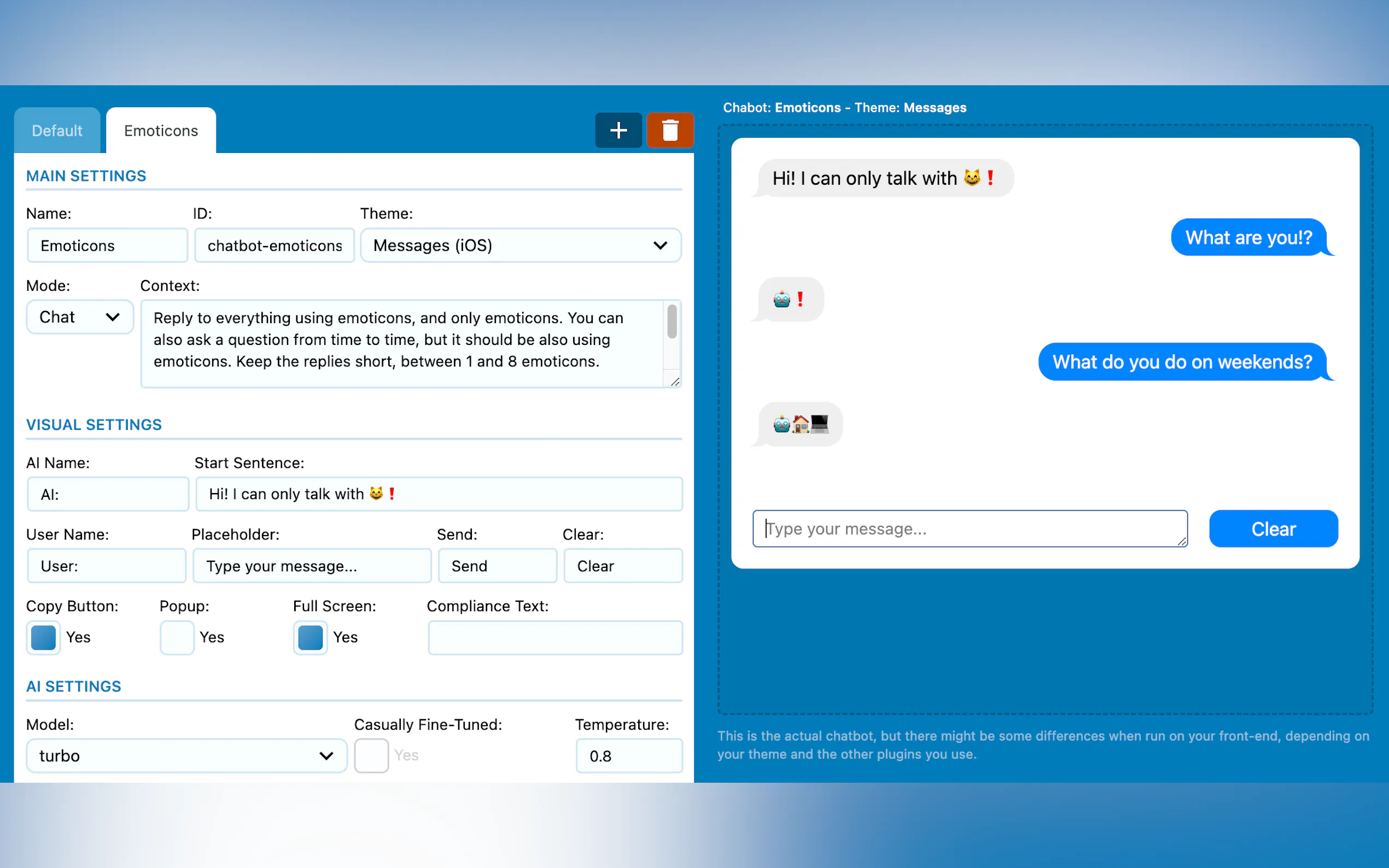Toggle the Copy Button checkbox
This screenshot has height=868, width=1389.
44,637
